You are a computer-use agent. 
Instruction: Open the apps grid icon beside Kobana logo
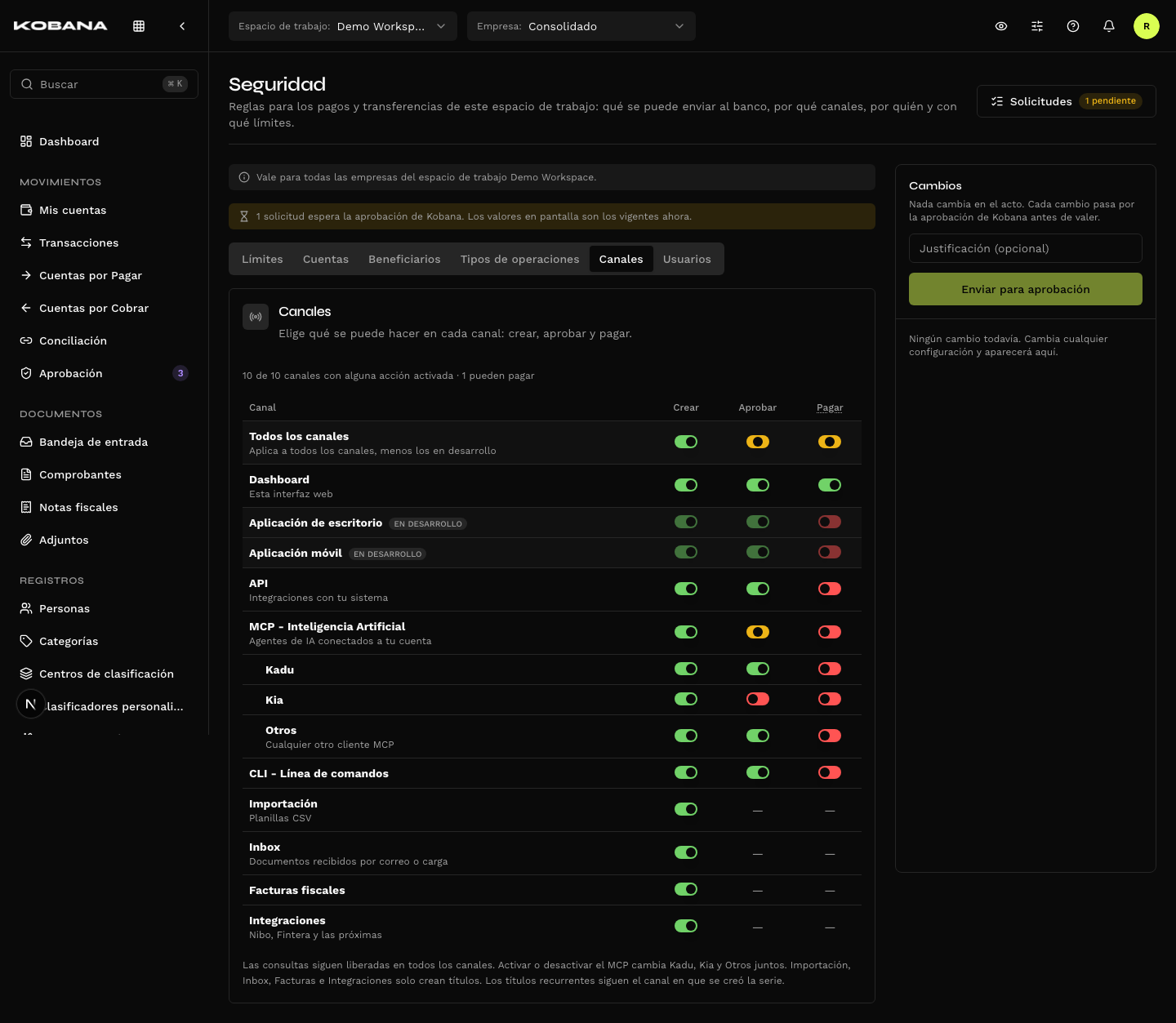coord(139,26)
